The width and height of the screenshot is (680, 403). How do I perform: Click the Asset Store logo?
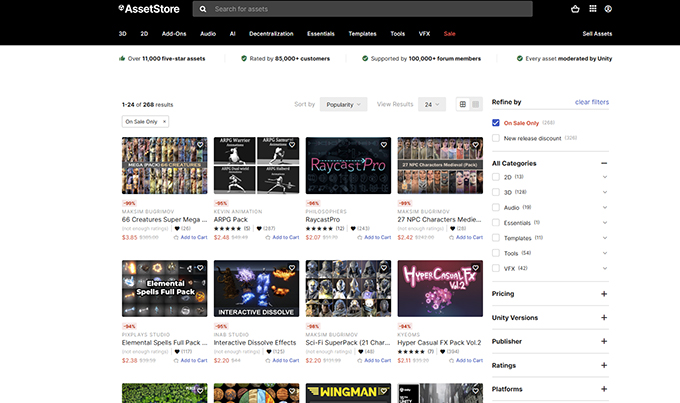pyautogui.click(x=149, y=9)
